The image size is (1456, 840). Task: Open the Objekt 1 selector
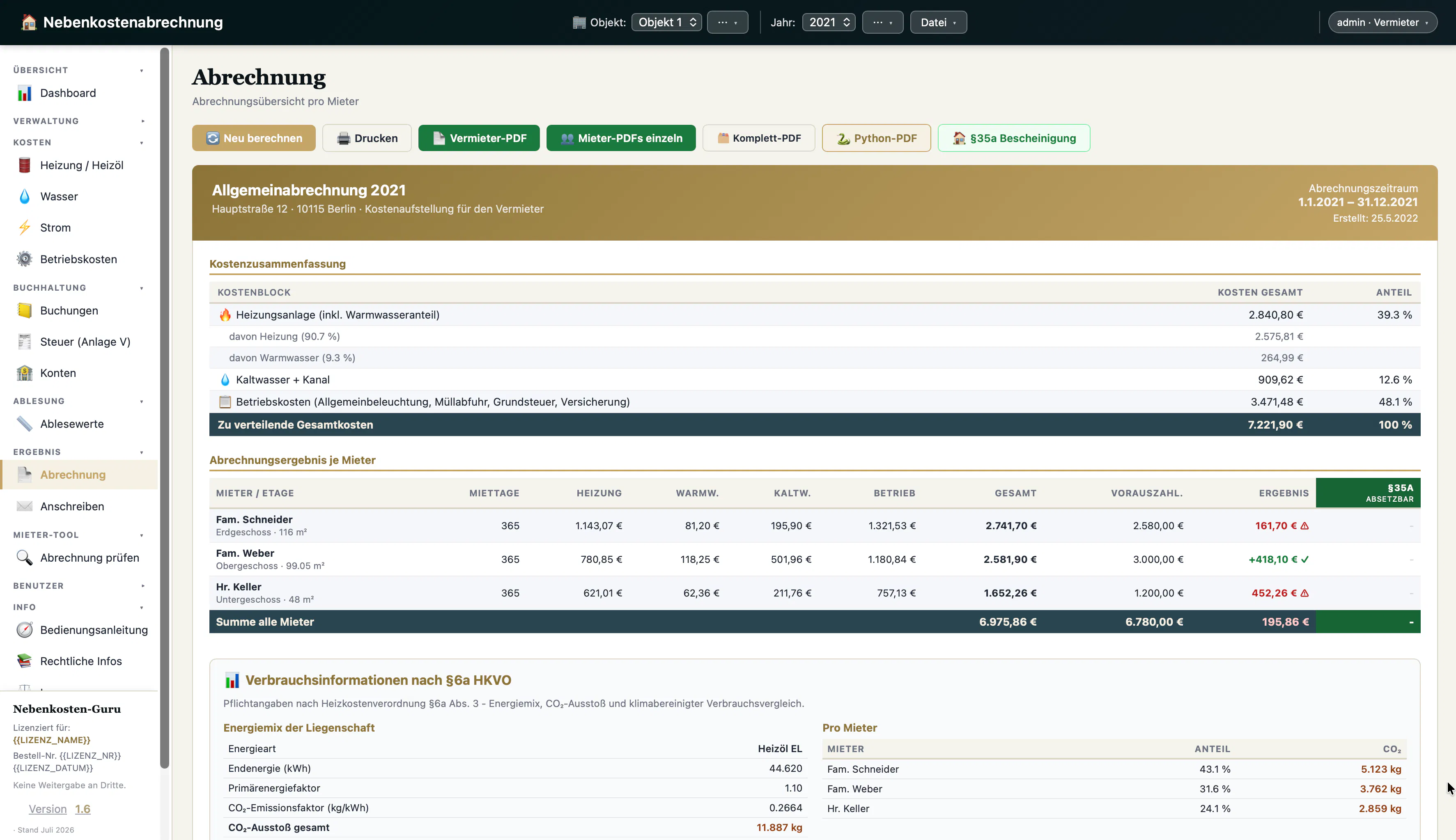coord(666,23)
